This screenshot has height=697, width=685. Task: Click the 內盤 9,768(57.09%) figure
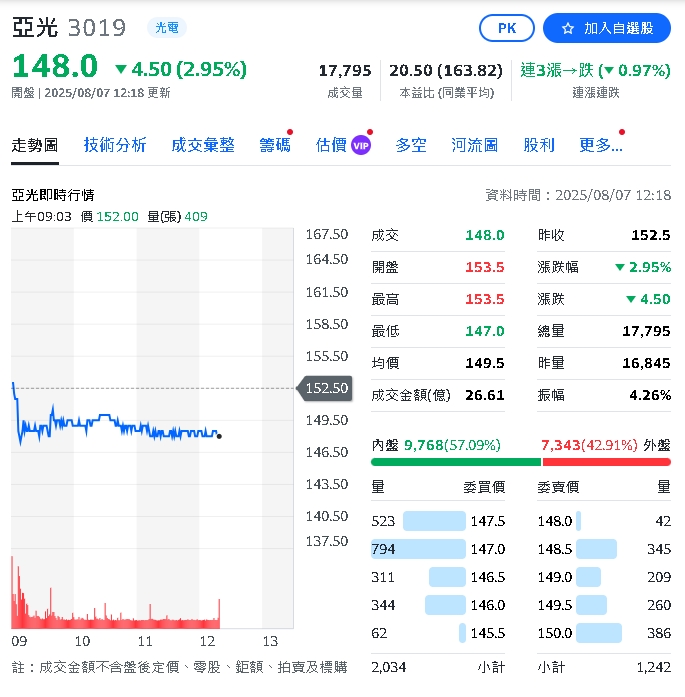click(x=452, y=445)
